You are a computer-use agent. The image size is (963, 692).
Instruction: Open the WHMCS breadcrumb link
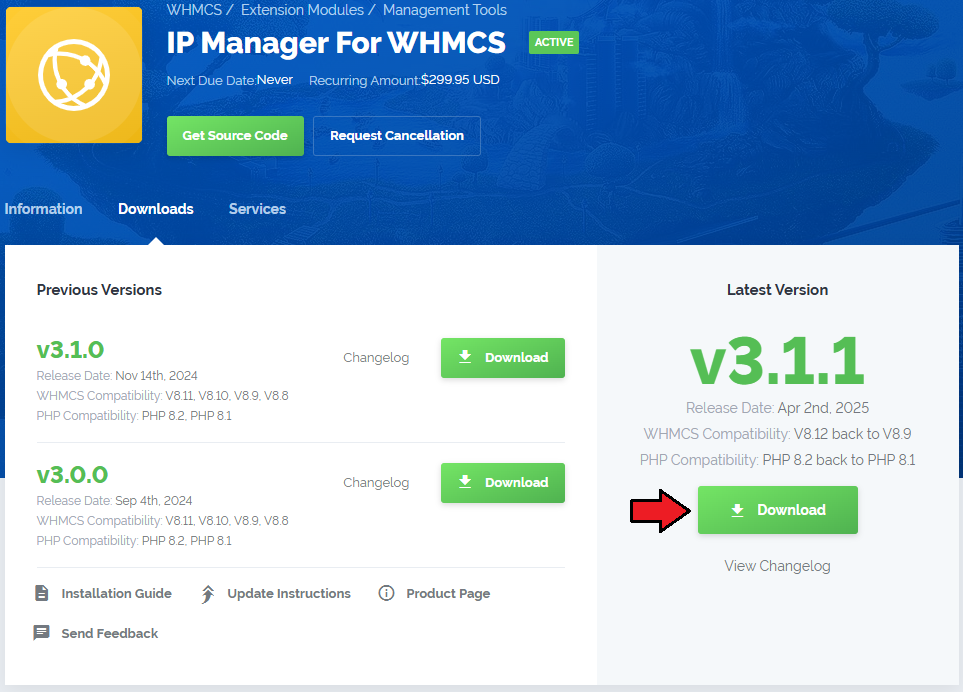click(194, 10)
